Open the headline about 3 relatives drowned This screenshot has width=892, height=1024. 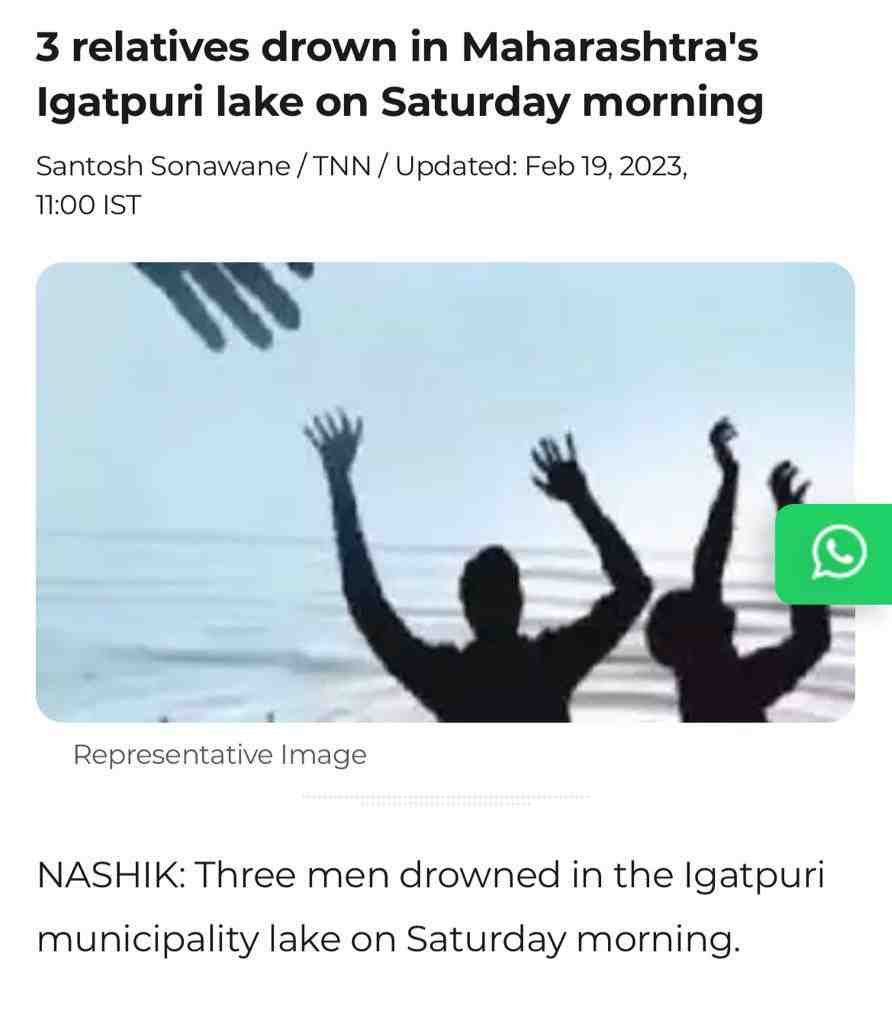click(399, 74)
